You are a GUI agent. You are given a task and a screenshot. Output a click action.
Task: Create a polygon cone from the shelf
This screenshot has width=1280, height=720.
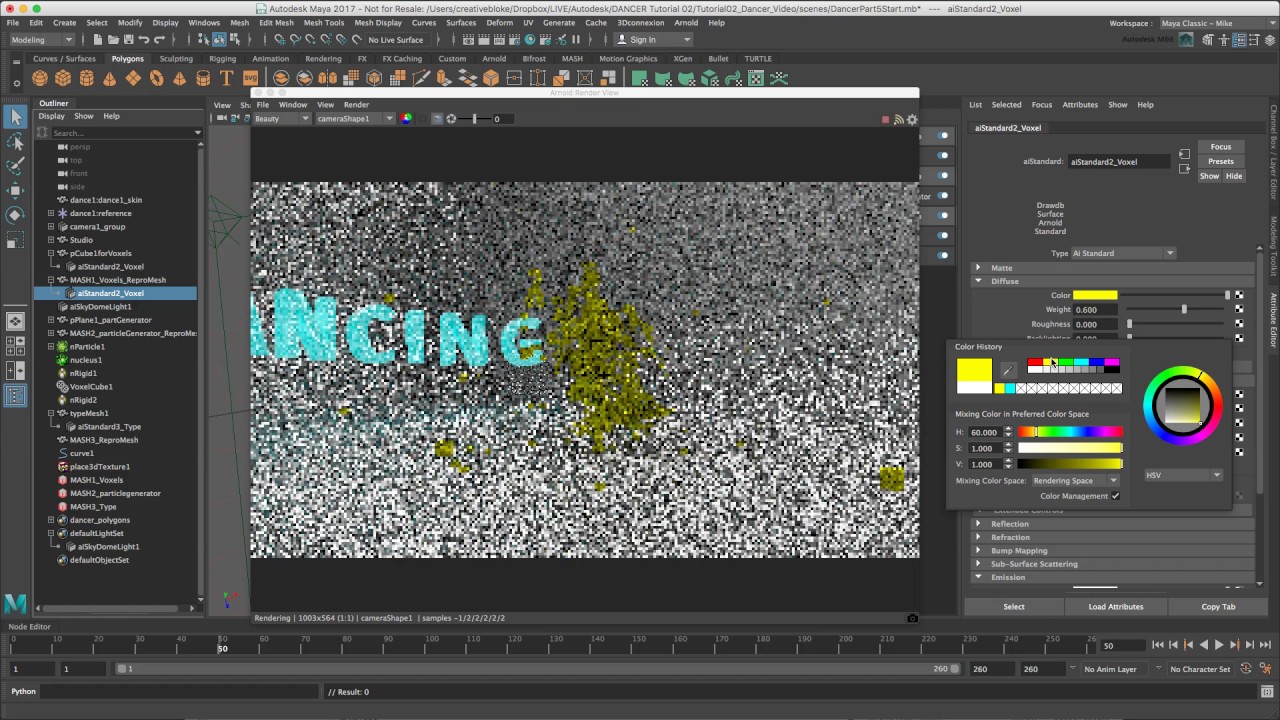pos(109,78)
